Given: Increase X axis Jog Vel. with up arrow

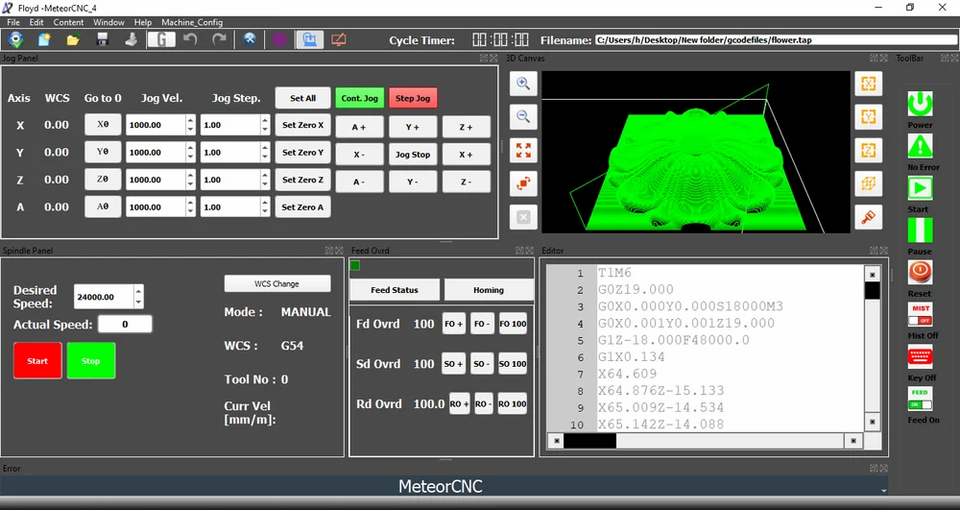Looking at the screenshot, I should [190, 121].
